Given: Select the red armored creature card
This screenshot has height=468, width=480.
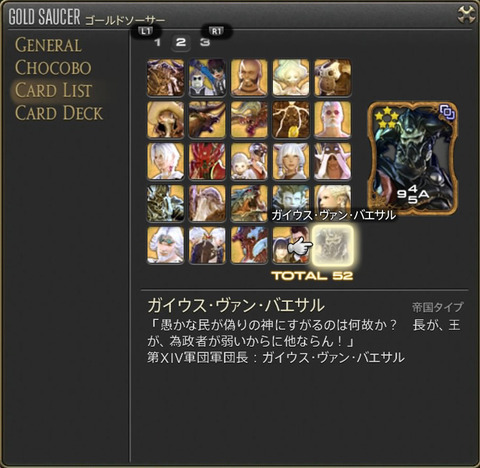Looking at the screenshot, I should [207, 161].
